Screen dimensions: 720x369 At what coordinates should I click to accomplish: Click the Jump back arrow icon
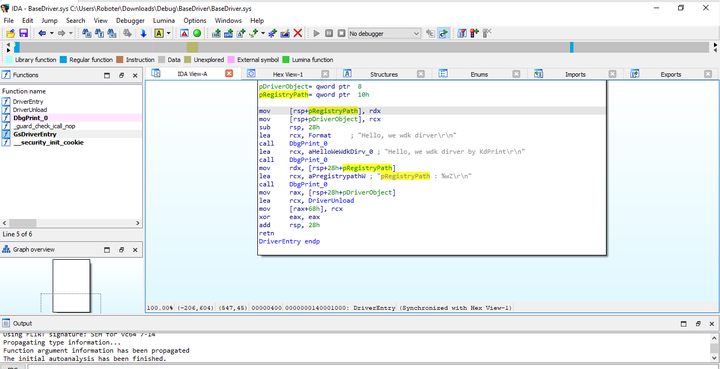tap(42, 33)
